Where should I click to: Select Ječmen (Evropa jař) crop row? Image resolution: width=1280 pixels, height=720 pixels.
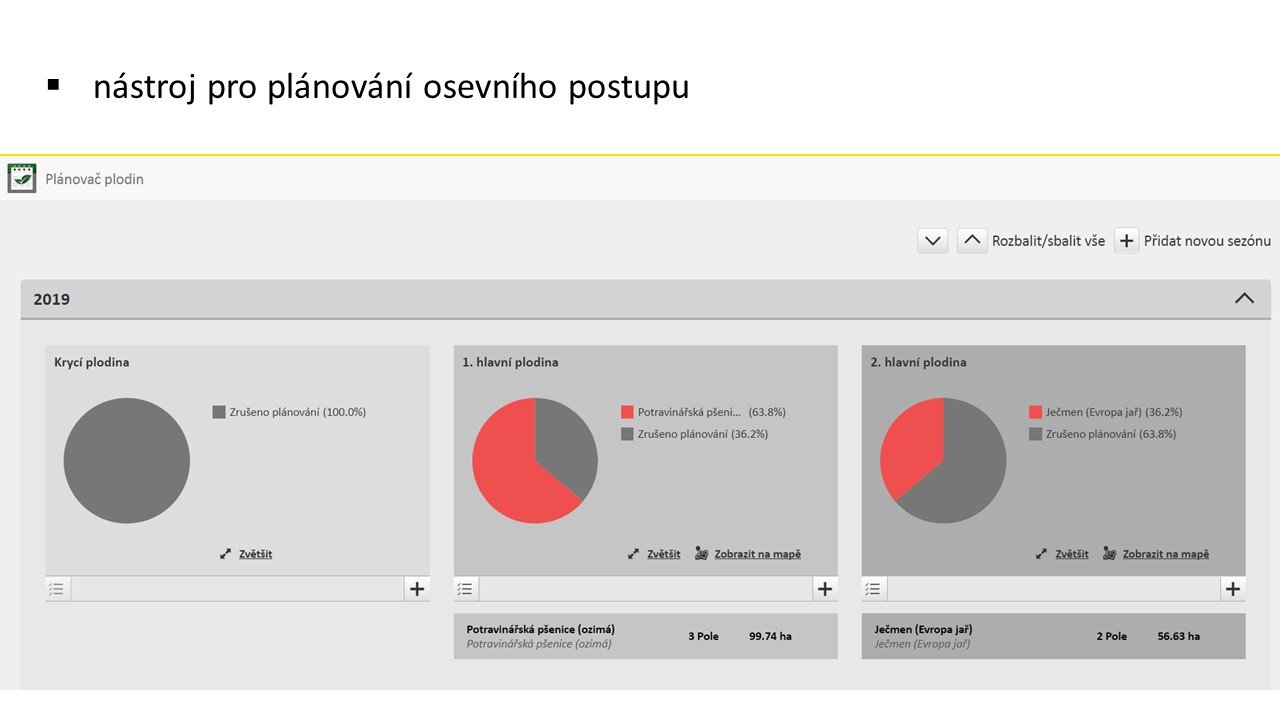click(x=1053, y=636)
